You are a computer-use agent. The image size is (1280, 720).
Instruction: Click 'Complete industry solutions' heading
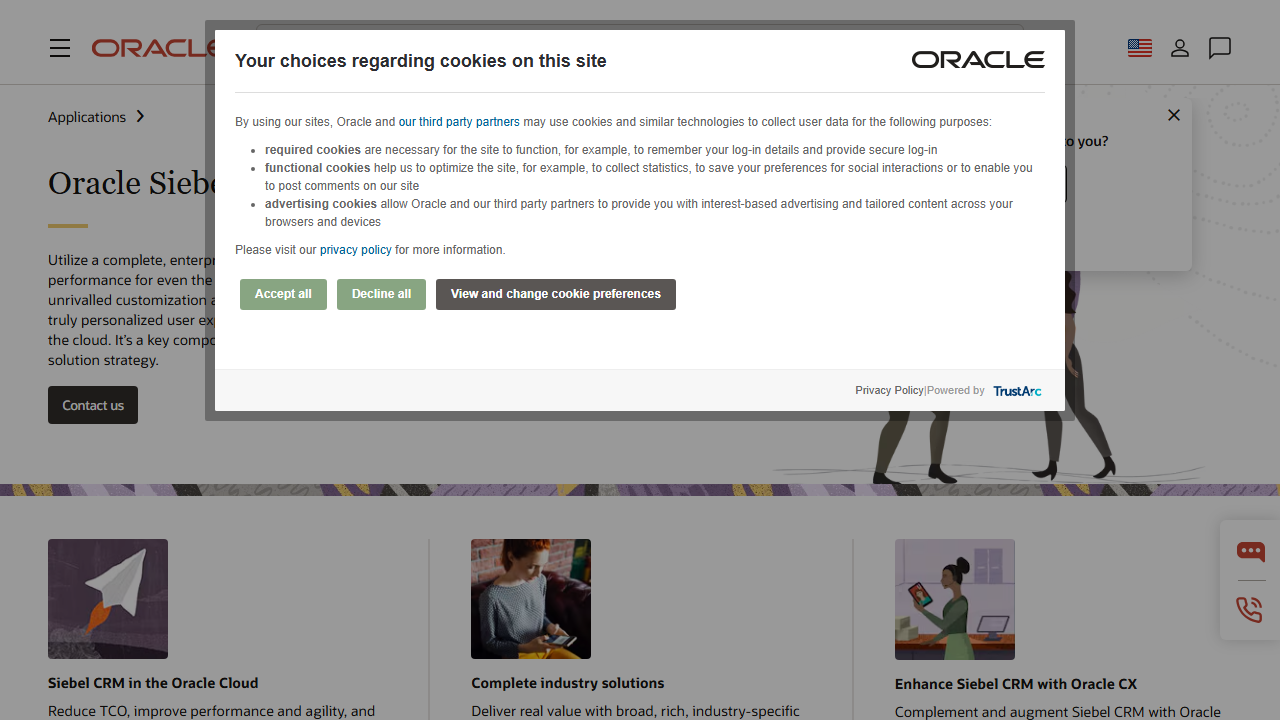coord(568,683)
